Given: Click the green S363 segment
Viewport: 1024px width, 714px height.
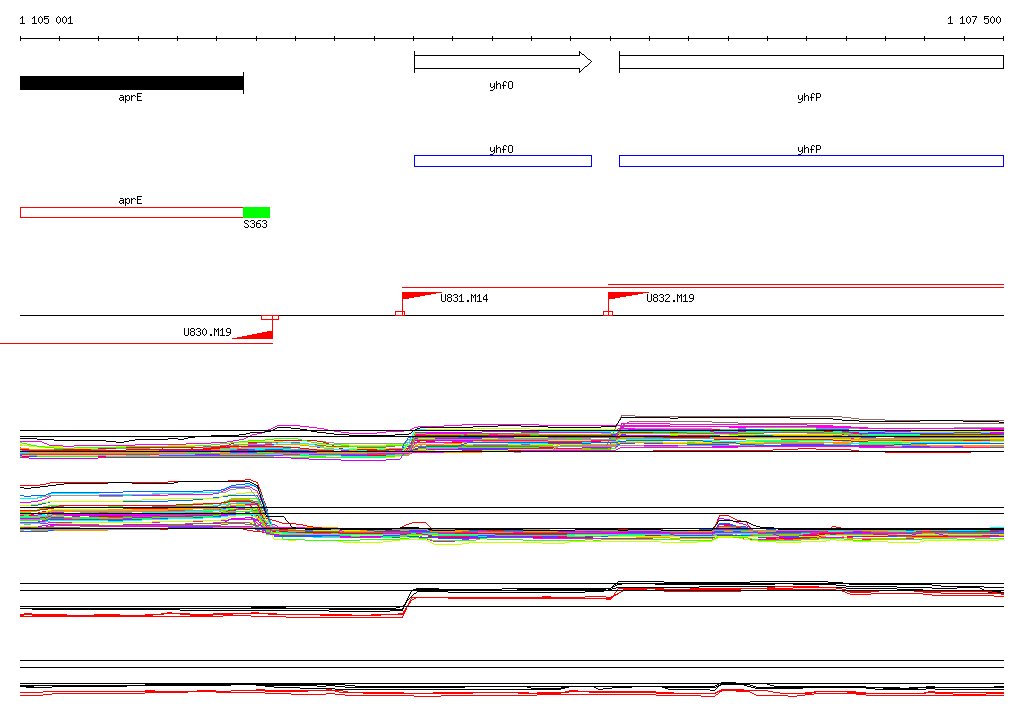Looking at the screenshot, I should coord(257,212).
